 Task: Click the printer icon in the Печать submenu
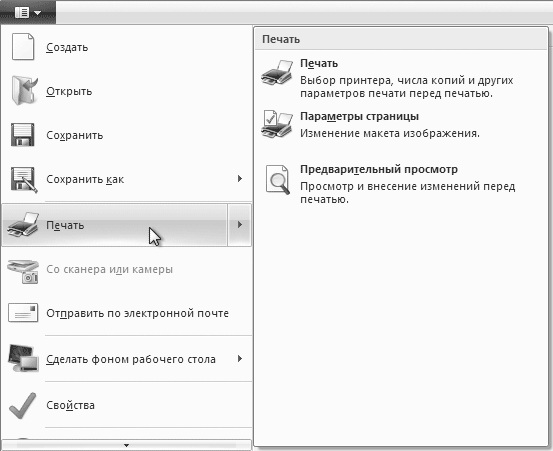[x=277, y=72]
